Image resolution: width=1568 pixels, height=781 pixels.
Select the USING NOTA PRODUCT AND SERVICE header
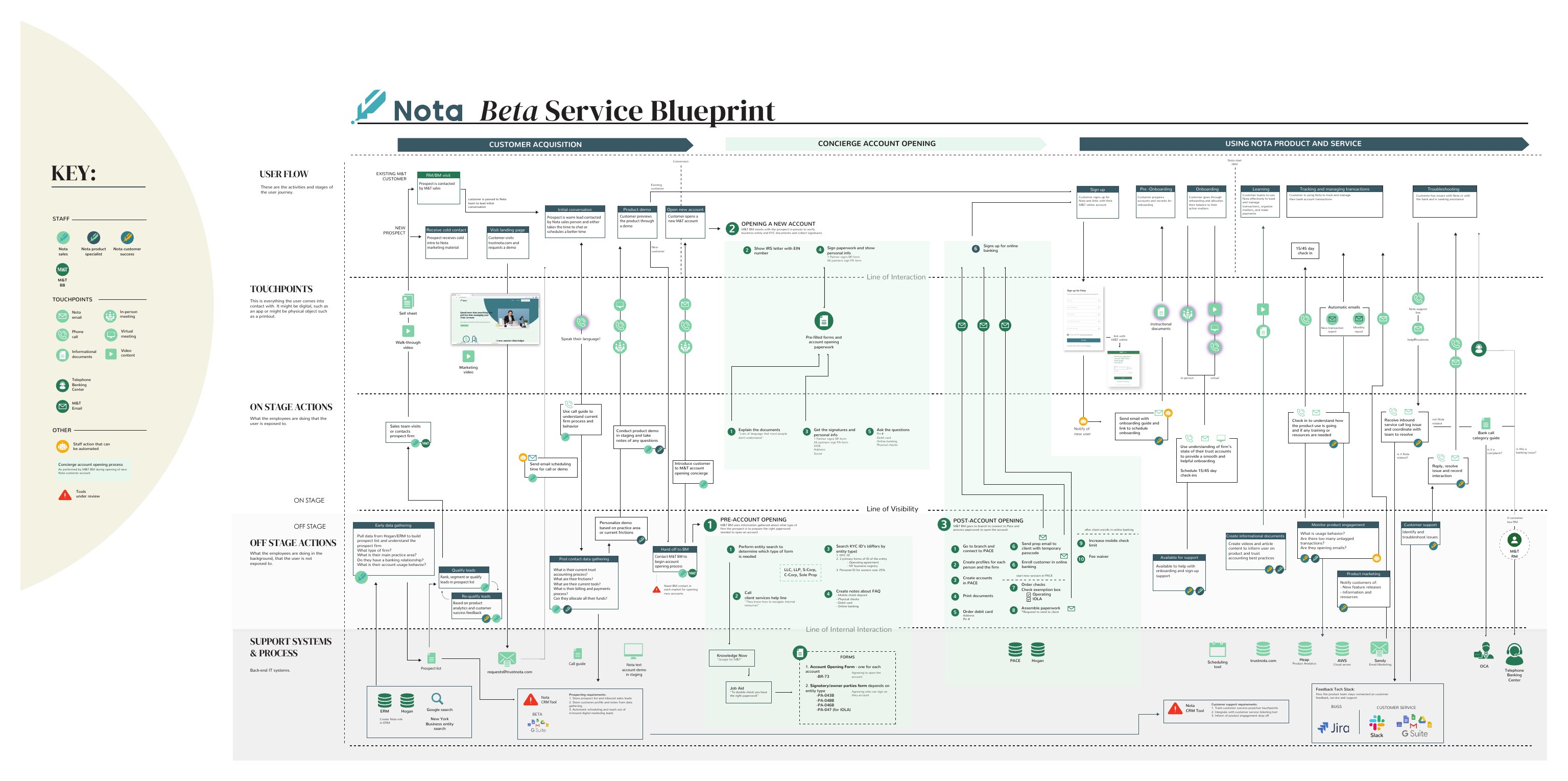pyautogui.click(x=1304, y=144)
